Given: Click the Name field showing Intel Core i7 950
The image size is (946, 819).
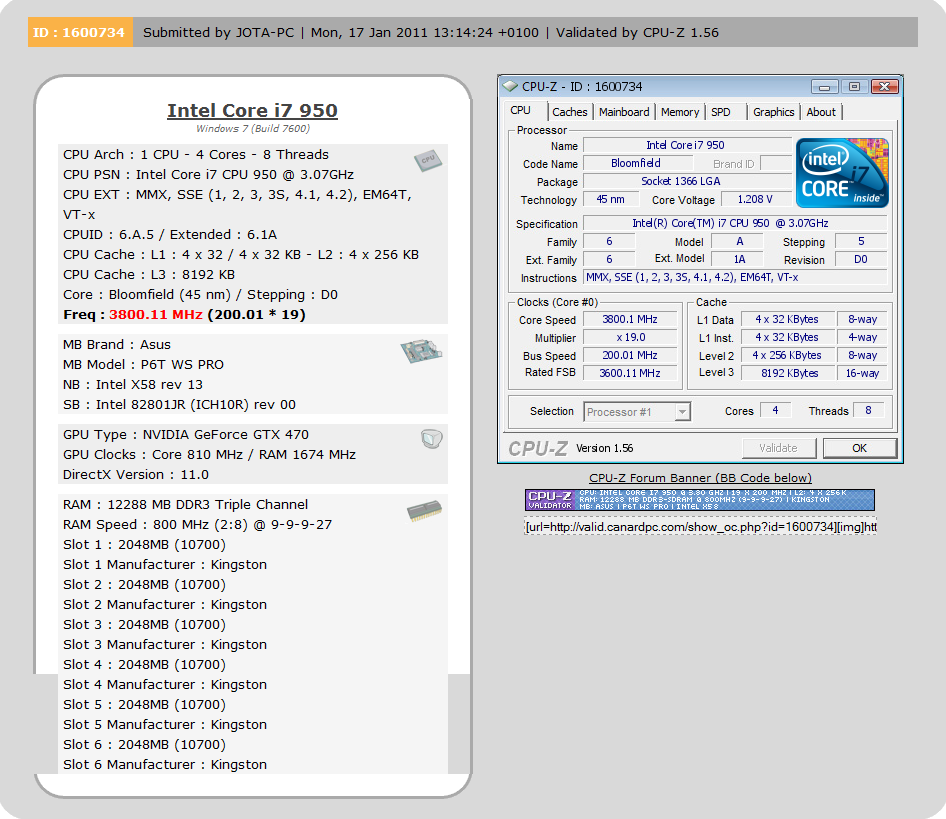Looking at the screenshot, I should [687, 145].
